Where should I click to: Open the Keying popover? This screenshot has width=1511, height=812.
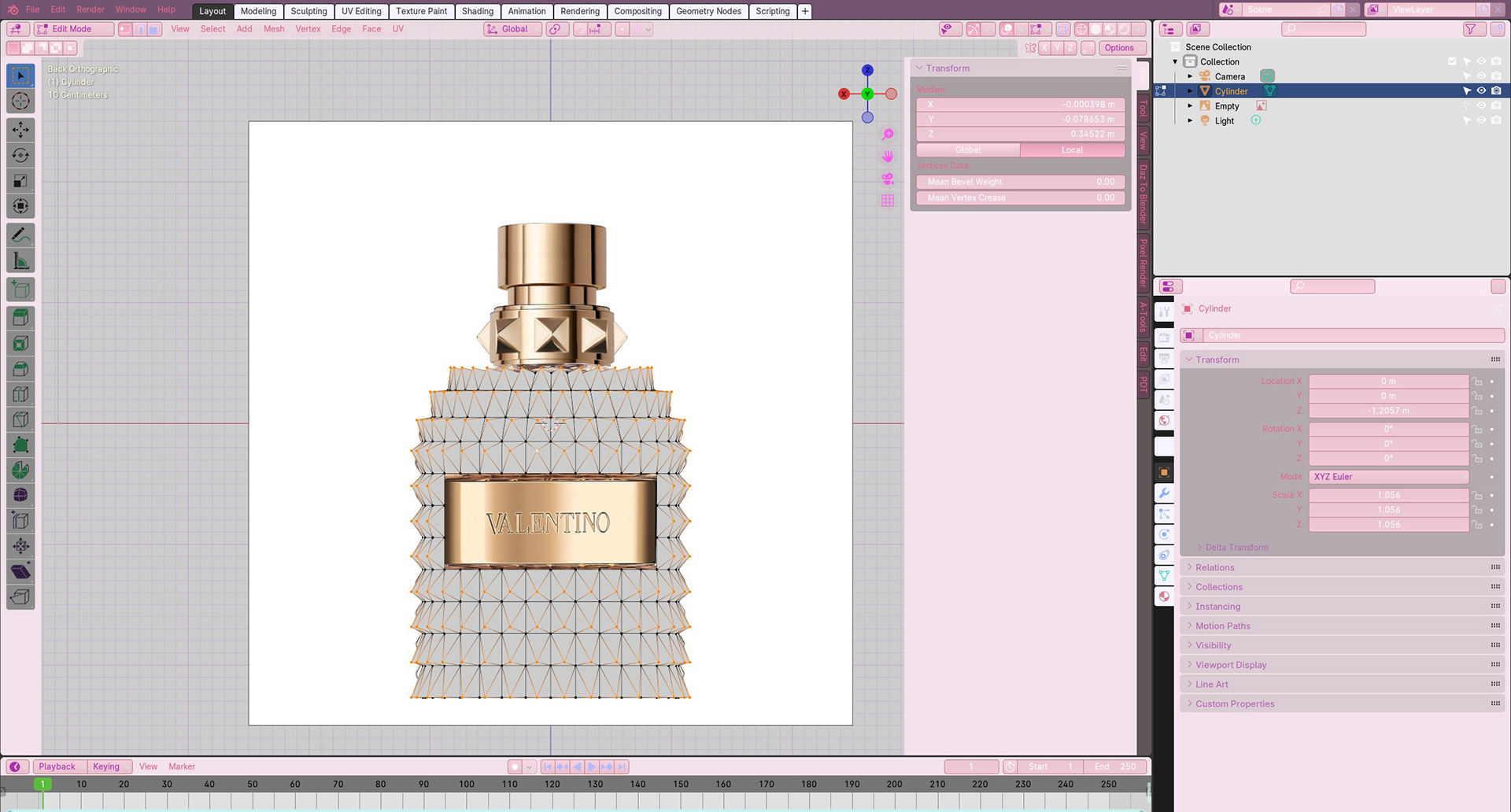click(x=109, y=766)
